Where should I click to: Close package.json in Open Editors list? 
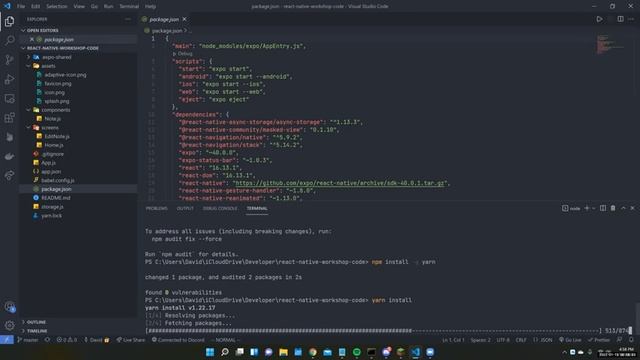coord(32,40)
